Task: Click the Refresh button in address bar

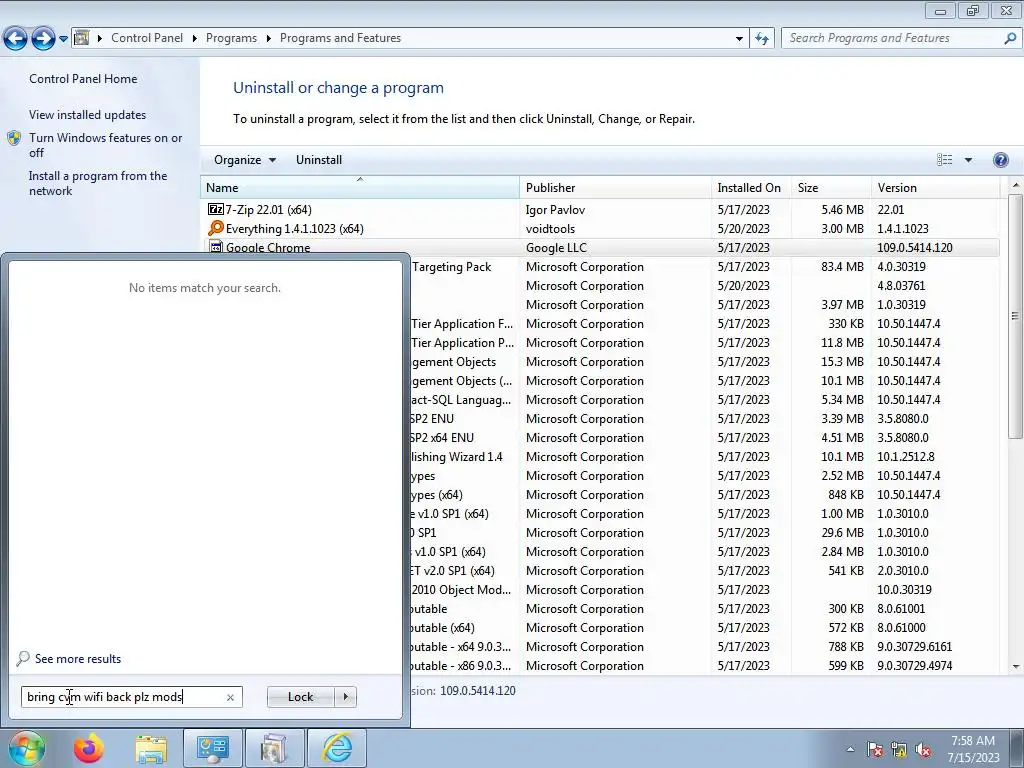Action: point(762,39)
